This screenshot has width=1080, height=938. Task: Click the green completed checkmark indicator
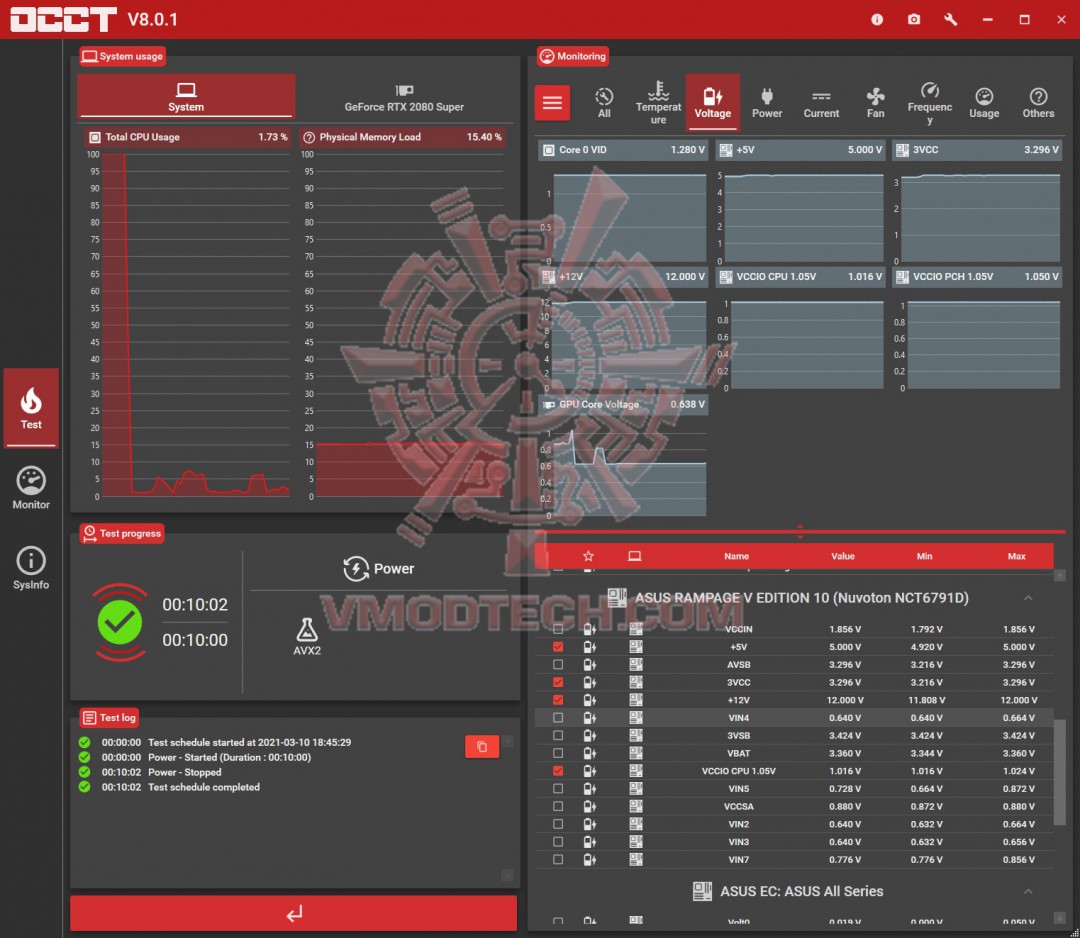120,622
